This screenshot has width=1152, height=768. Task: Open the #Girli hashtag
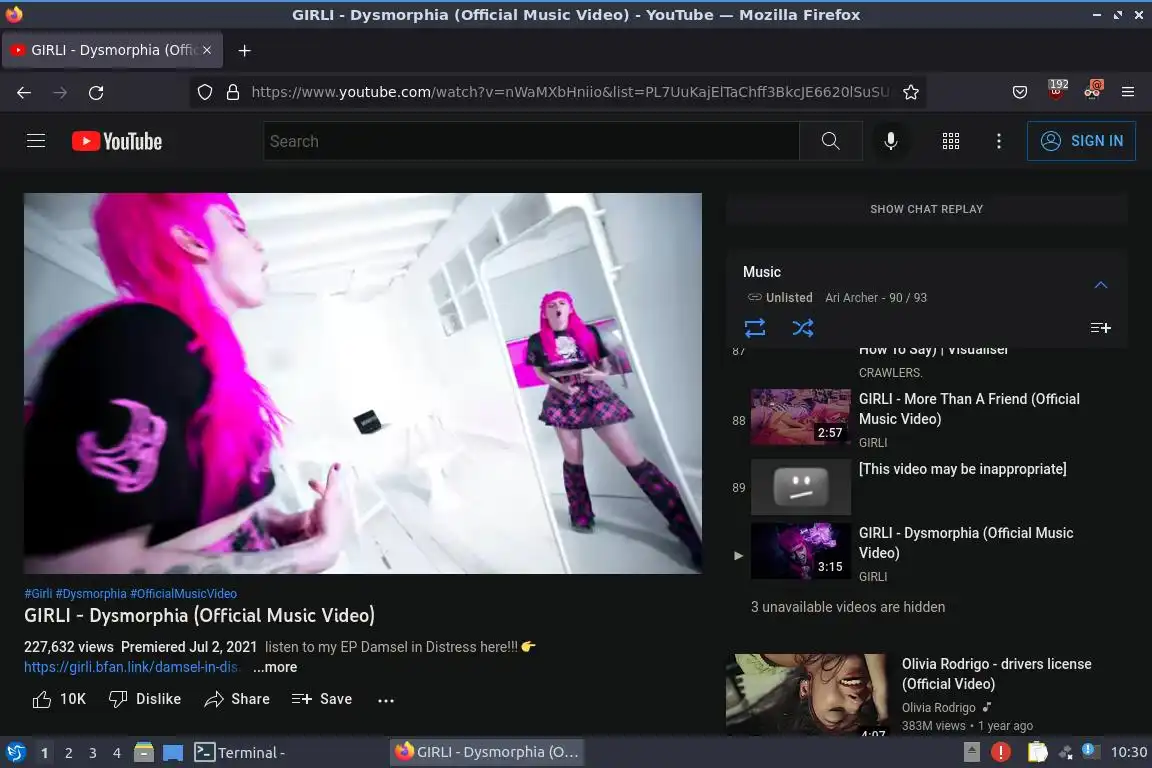coord(38,594)
